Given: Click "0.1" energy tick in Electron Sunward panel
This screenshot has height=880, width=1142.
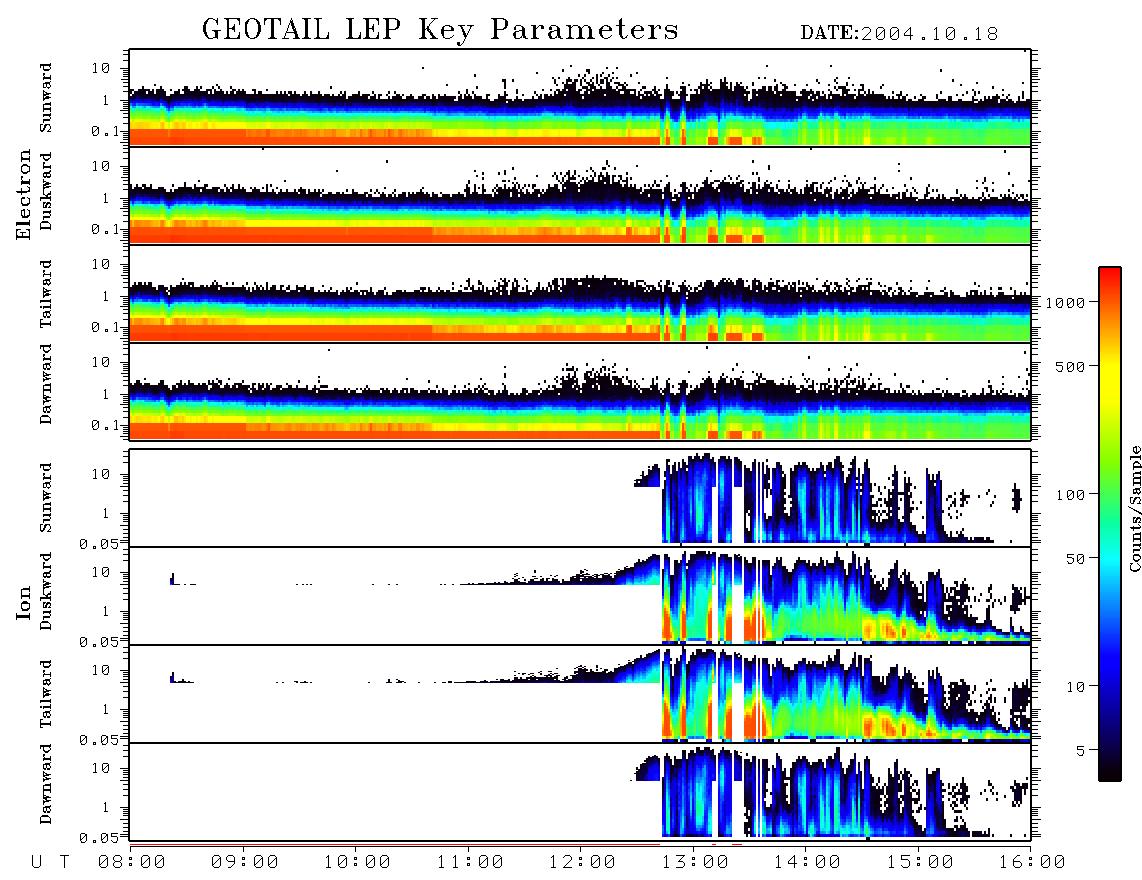Looking at the screenshot, I should coord(105,131).
